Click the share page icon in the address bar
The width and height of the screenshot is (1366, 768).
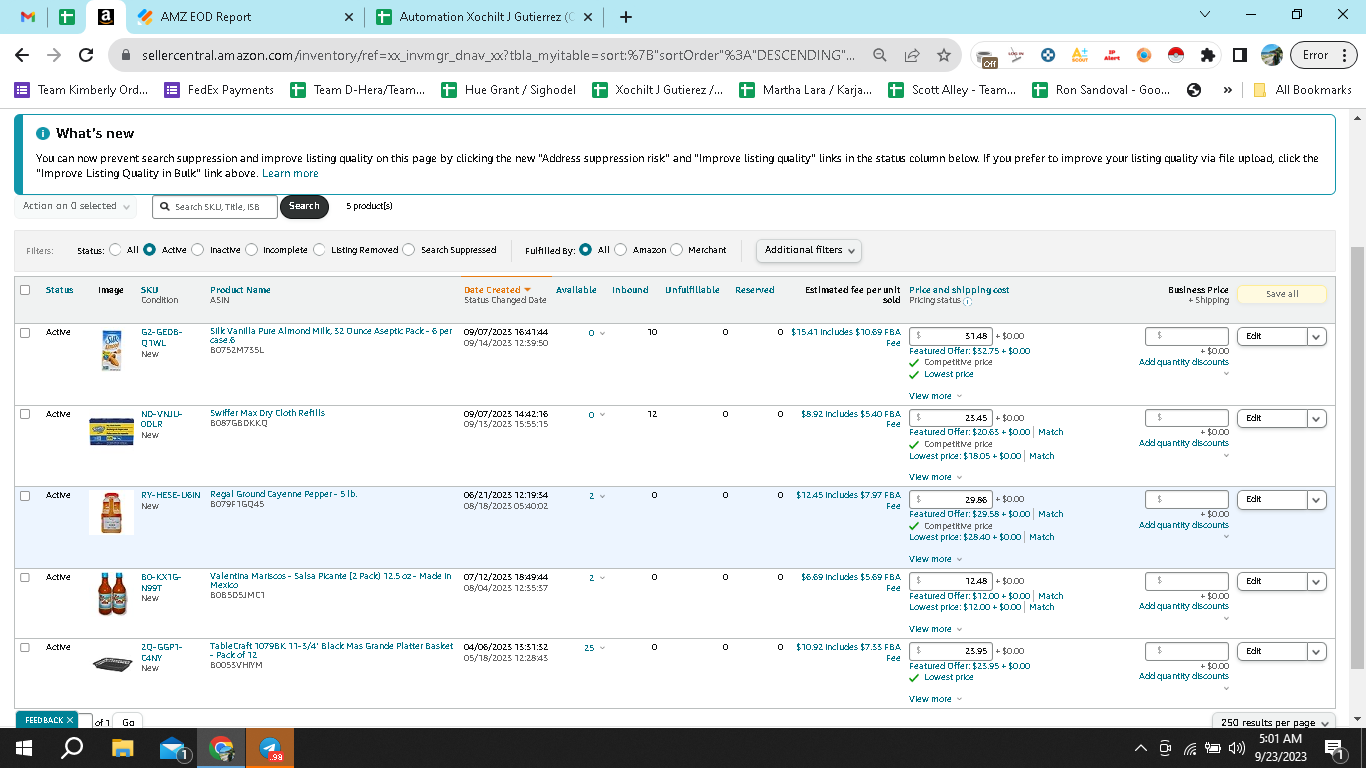pos(911,55)
